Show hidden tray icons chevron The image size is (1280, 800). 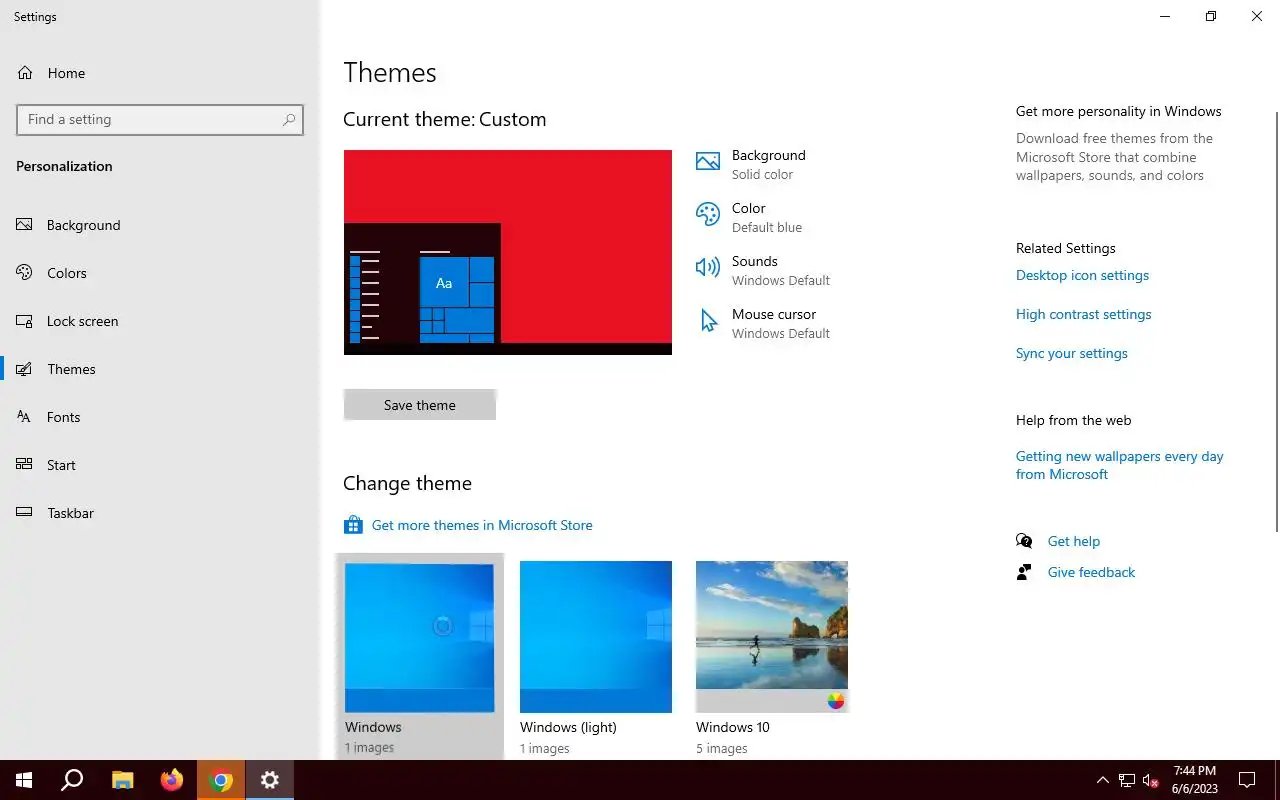(1103, 780)
